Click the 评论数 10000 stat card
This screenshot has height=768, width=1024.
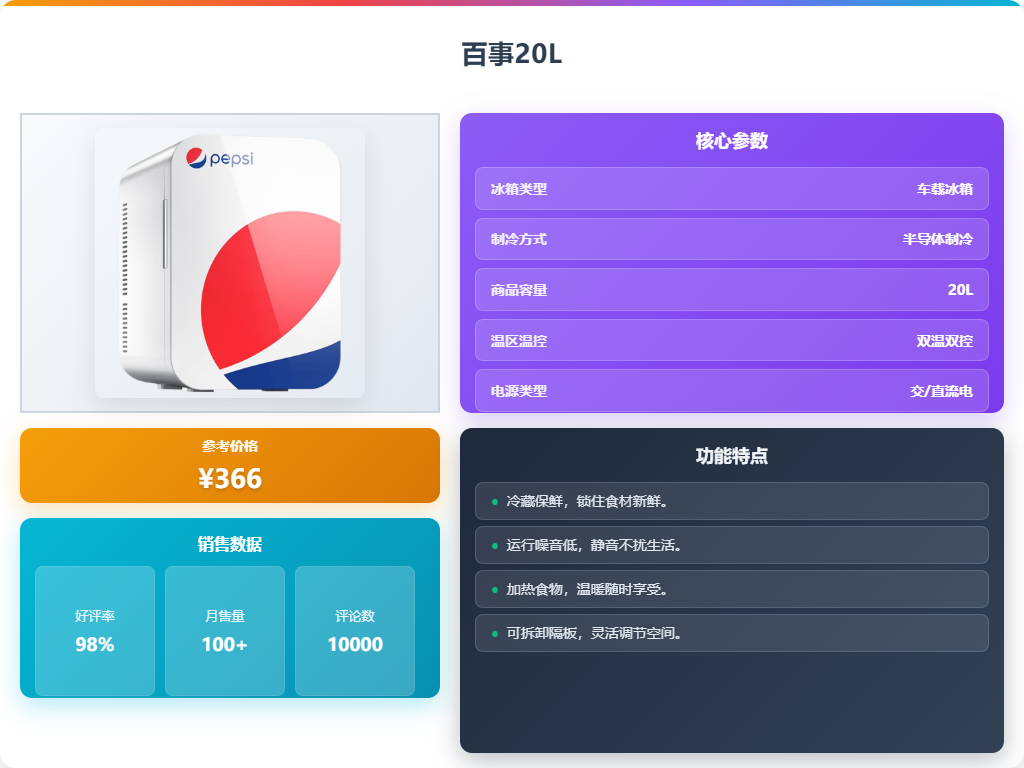point(355,631)
